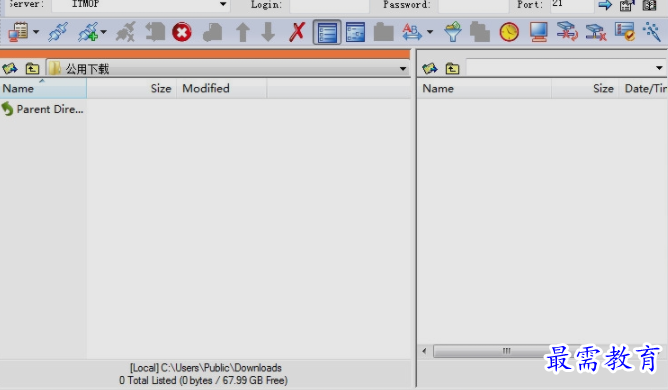
Task: Expand the Quick Connect dropdown arrow
Action: coord(104,32)
